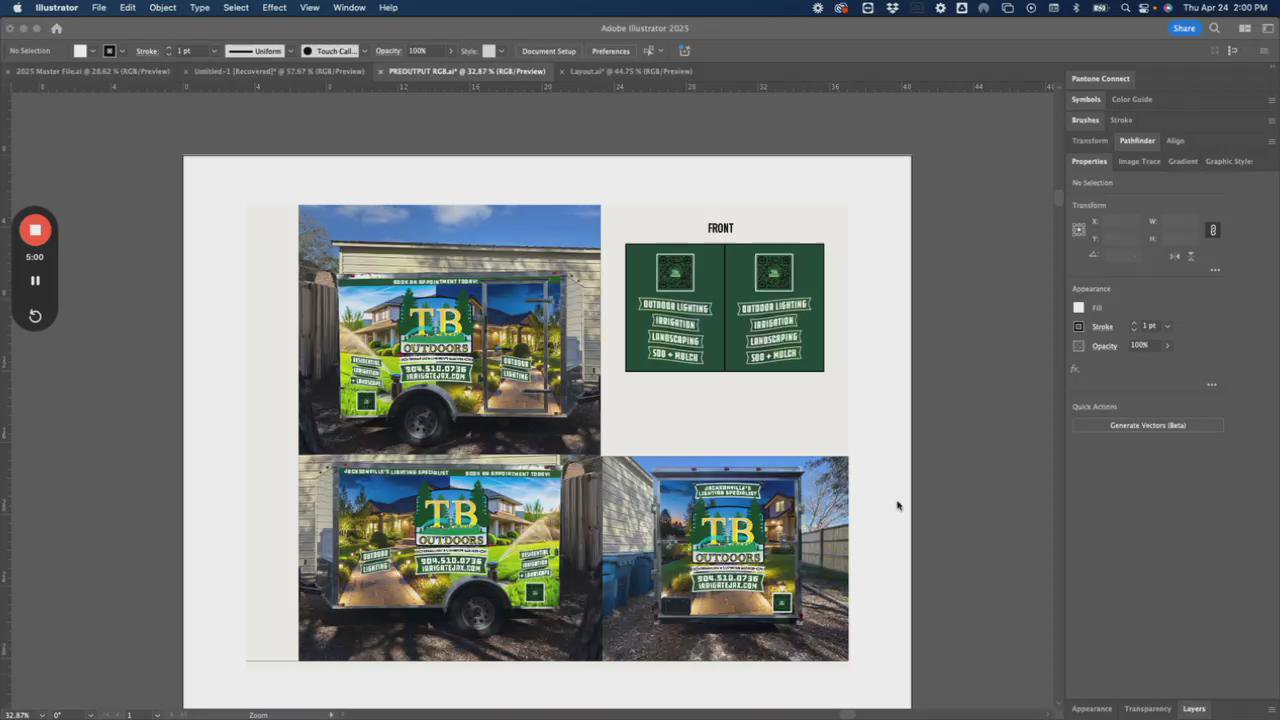Screen dimensions: 1280x720
Task: Switch to the Layout.ai document tab
Action: tap(631, 72)
